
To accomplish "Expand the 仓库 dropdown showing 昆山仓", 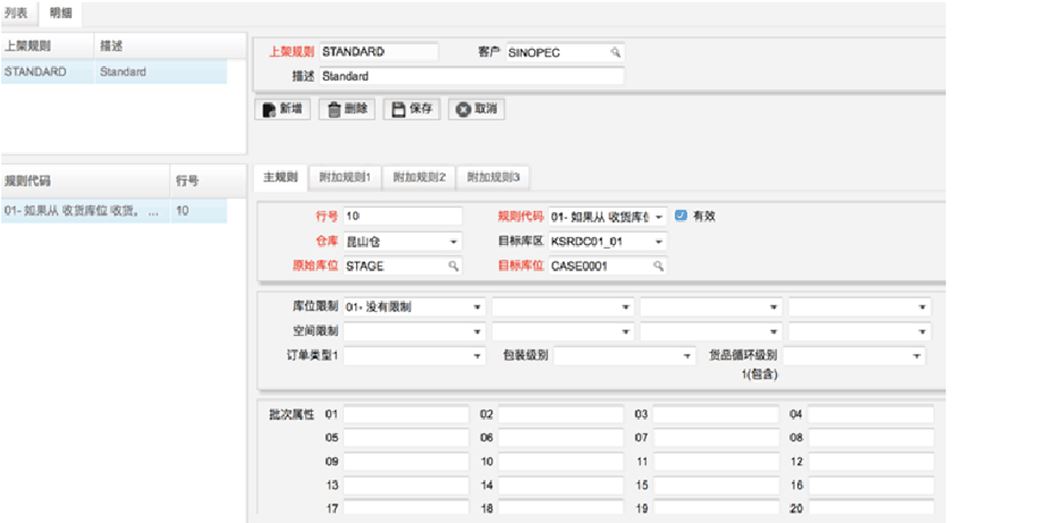I will pos(453,242).
